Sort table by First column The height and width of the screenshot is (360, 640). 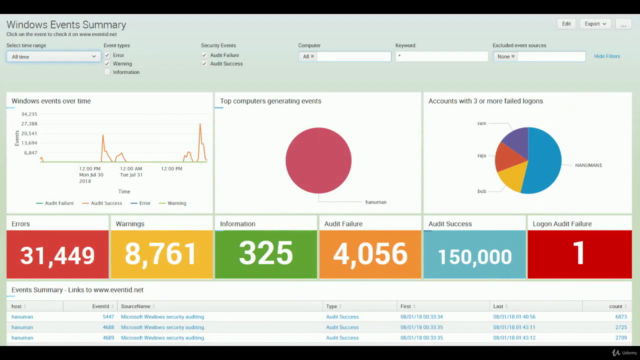coord(408,306)
